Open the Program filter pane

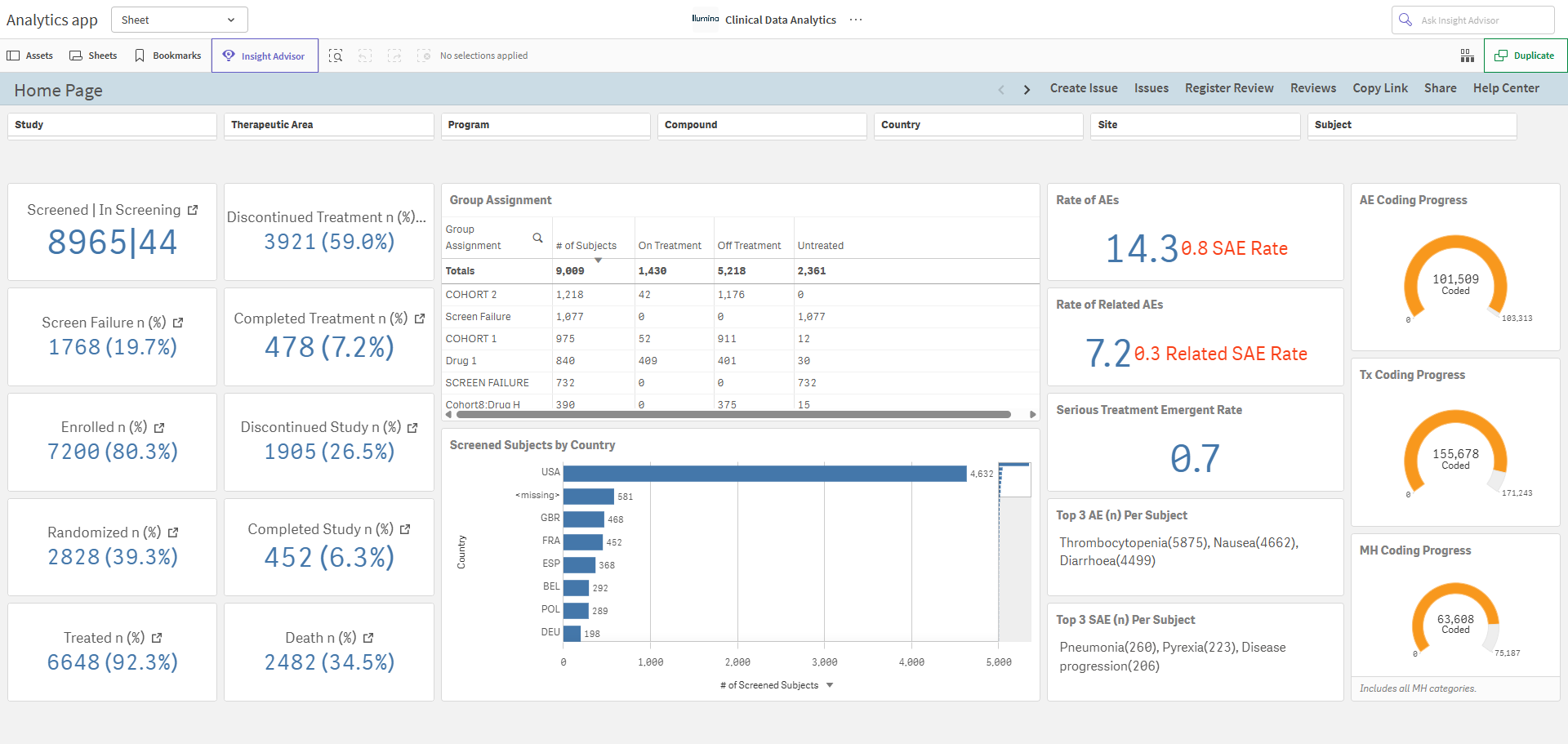(x=546, y=125)
